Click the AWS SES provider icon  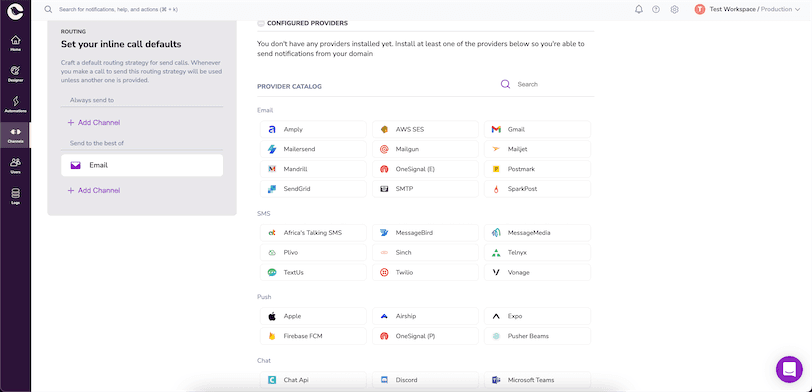pyautogui.click(x=384, y=129)
